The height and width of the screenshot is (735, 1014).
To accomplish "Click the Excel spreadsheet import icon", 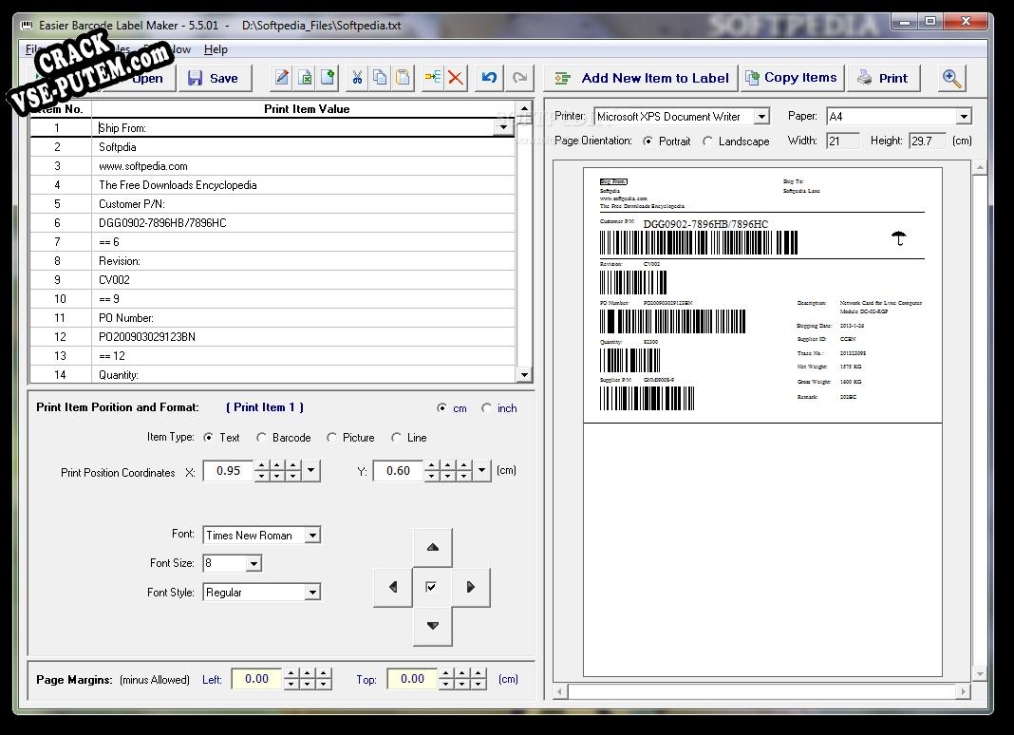I will tap(305, 78).
